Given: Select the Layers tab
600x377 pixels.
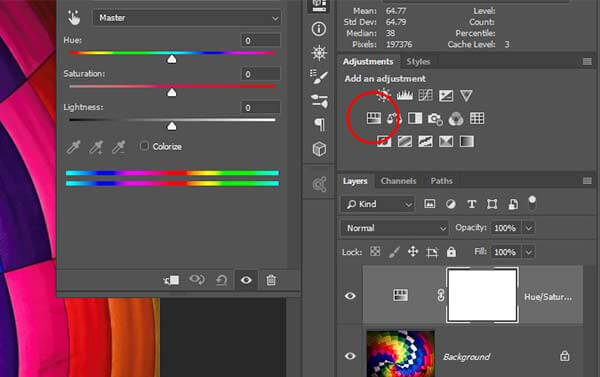Looking at the screenshot, I should pos(355,181).
